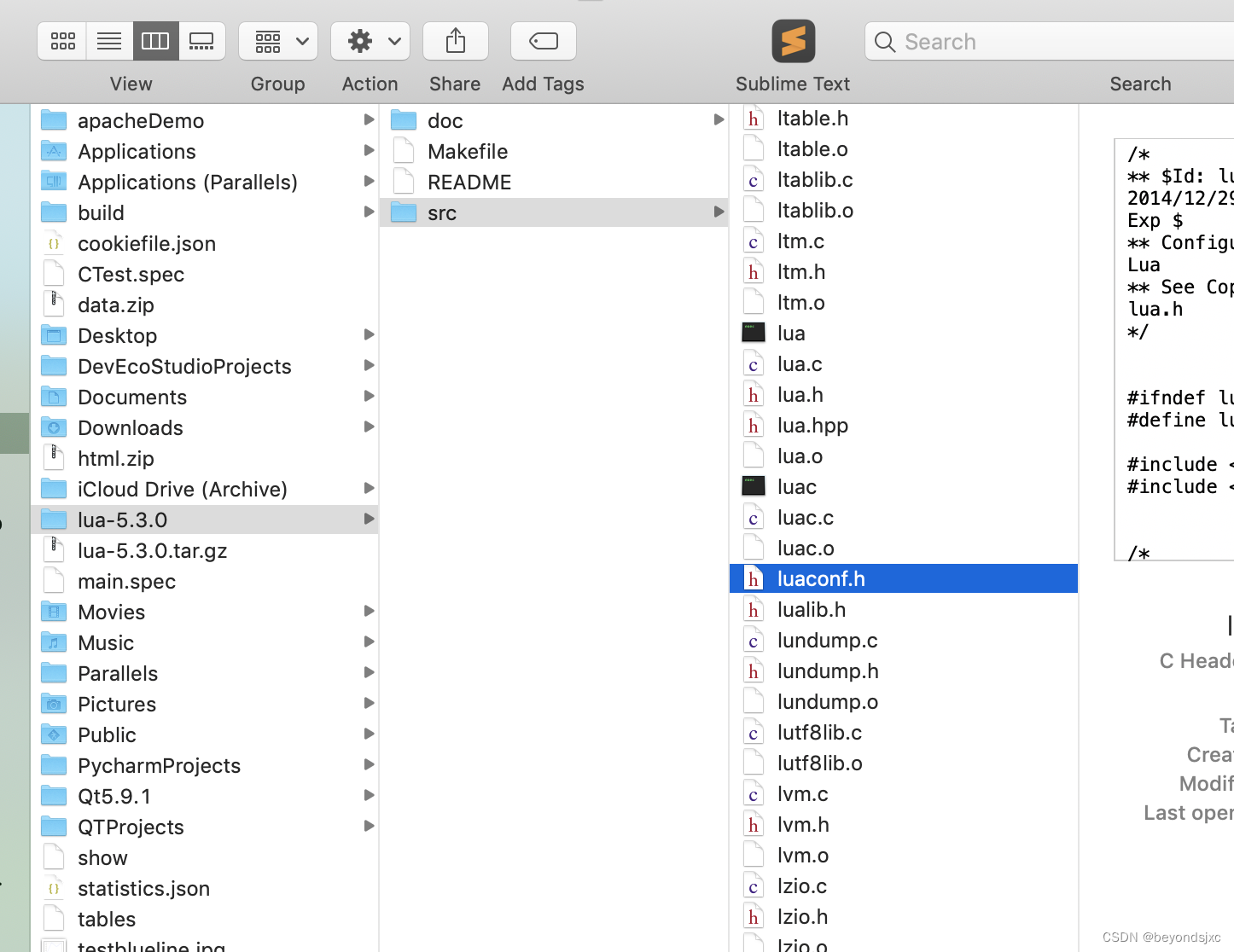Select the lua.c file

(904, 364)
